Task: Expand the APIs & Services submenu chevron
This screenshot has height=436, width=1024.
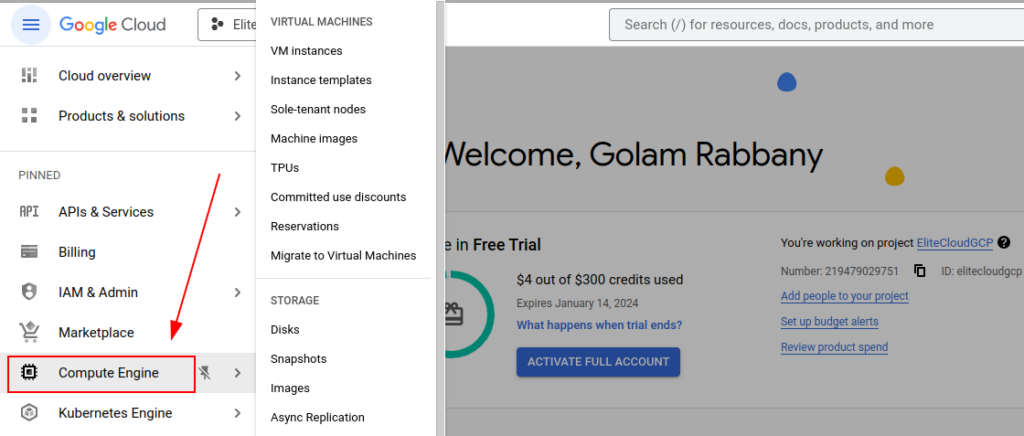Action: (237, 212)
